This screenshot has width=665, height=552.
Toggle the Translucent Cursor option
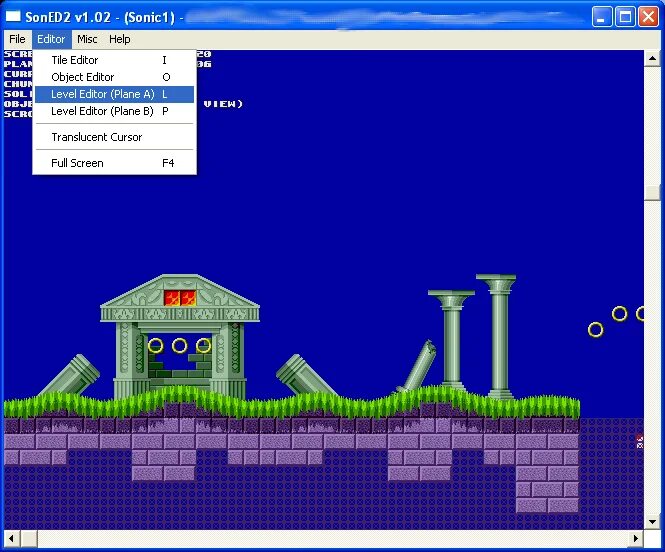[114, 137]
